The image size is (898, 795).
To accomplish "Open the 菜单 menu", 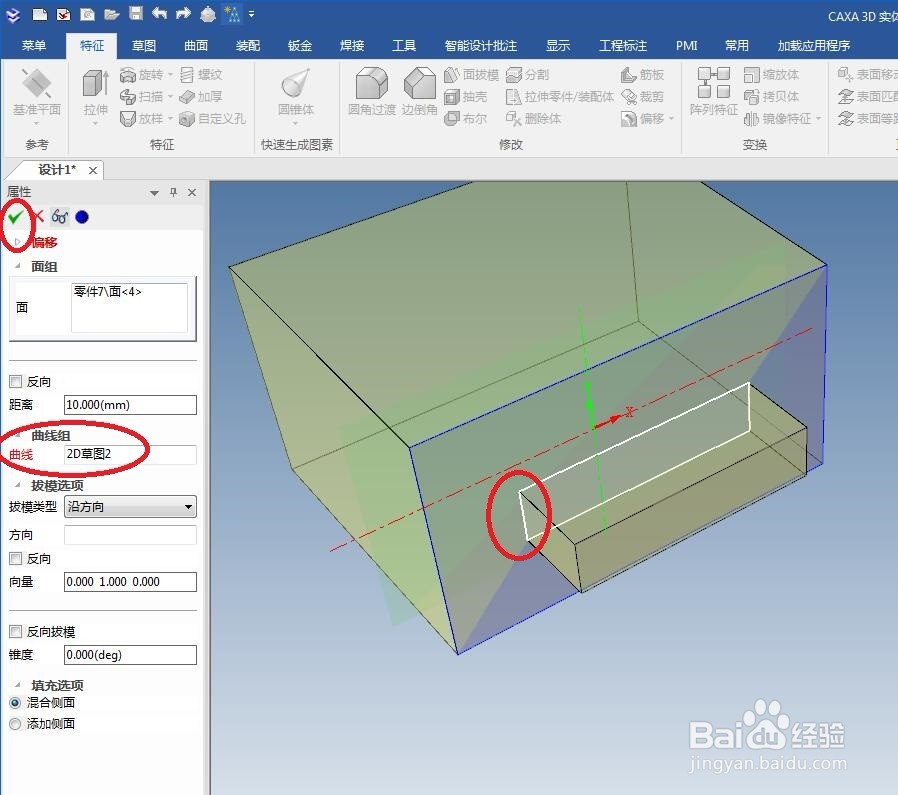I will (34, 45).
